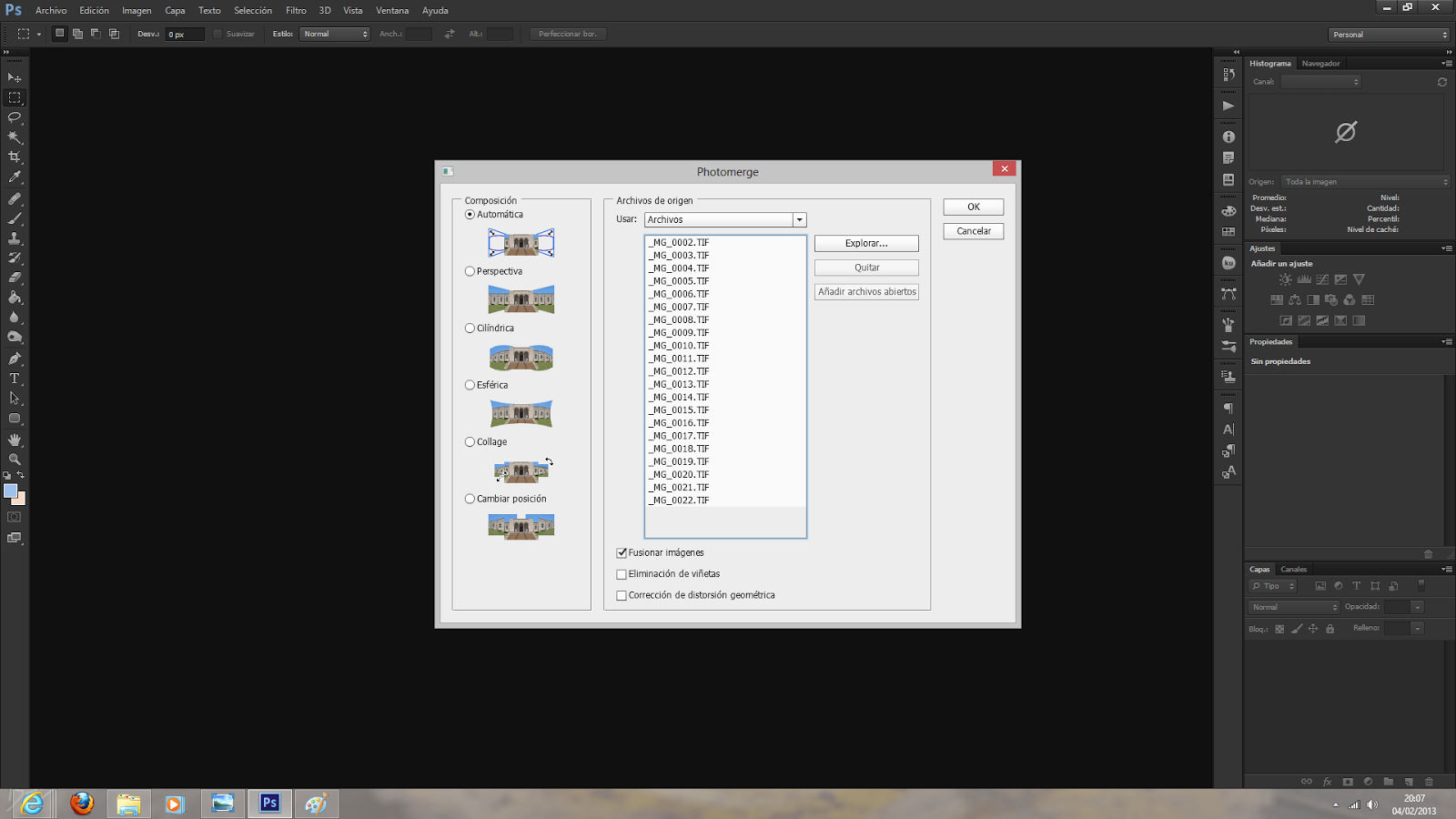Open the Character panel icon
Image resolution: width=1456 pixels, height=819 pixels.
1228,430
